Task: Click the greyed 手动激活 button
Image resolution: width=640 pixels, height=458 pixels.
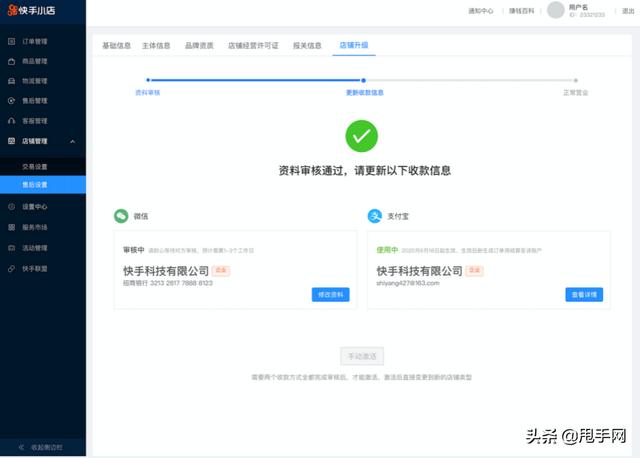Action: [362, 356]
